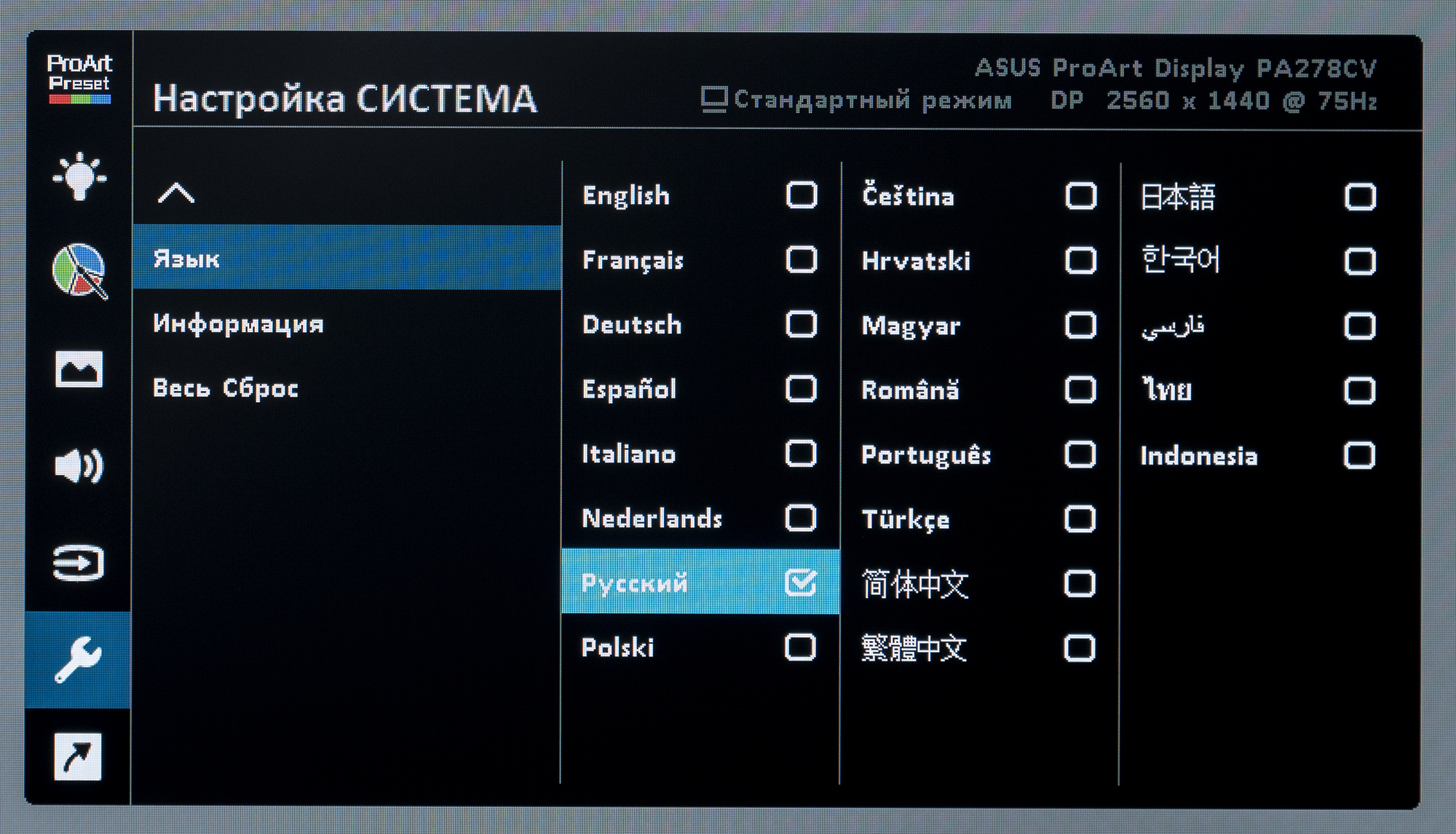
Task: Uncheck the Русский language checkbox
Action: coord(801,583)
